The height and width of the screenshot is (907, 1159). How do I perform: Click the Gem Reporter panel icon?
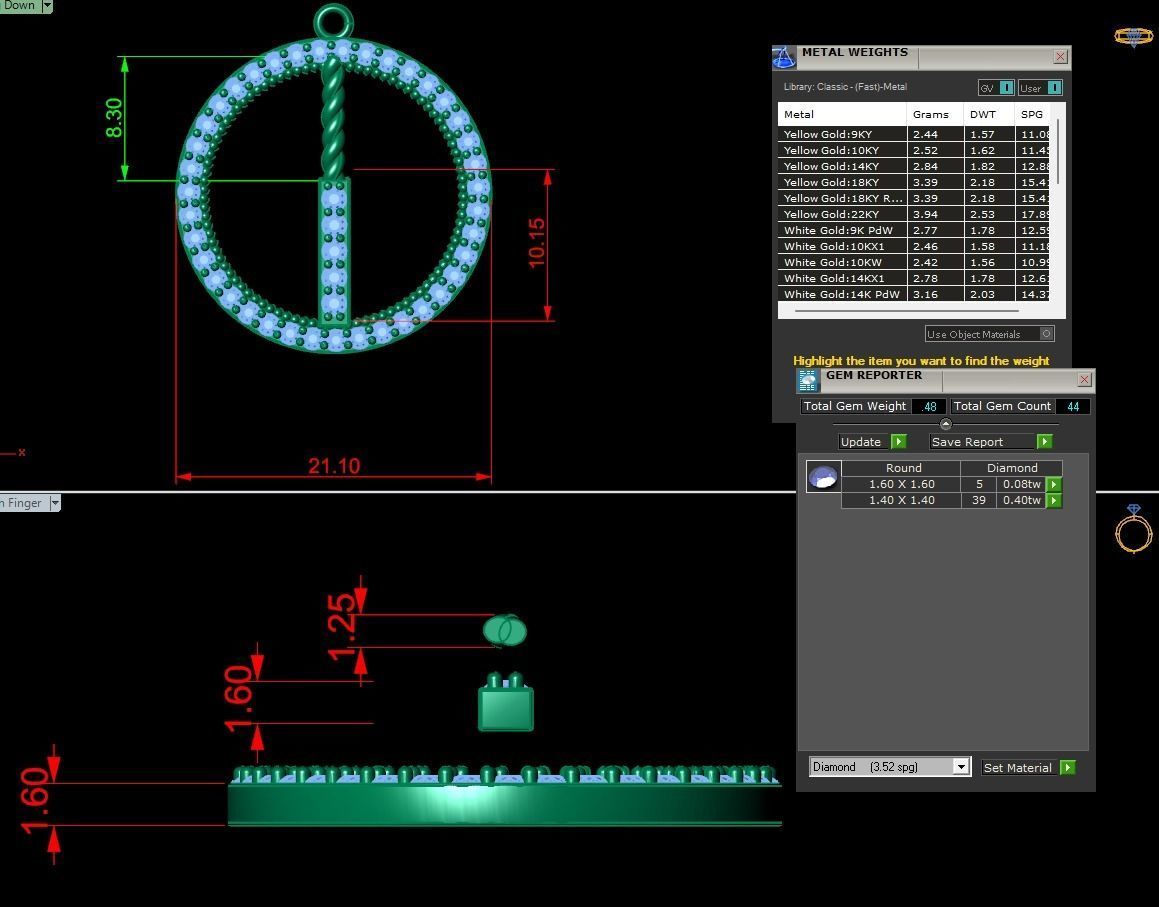[x=808, y=380]
